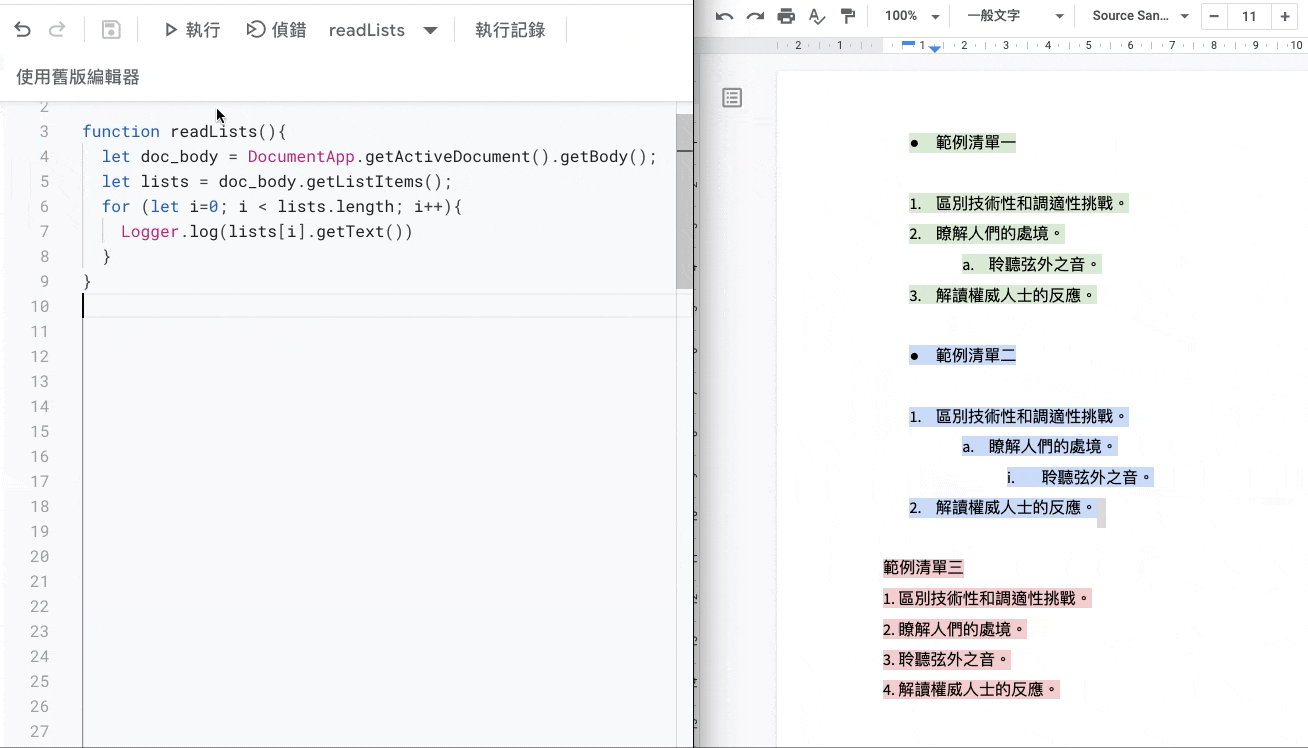Click the code editor vertical scrollbar thumb

(684, 200)
